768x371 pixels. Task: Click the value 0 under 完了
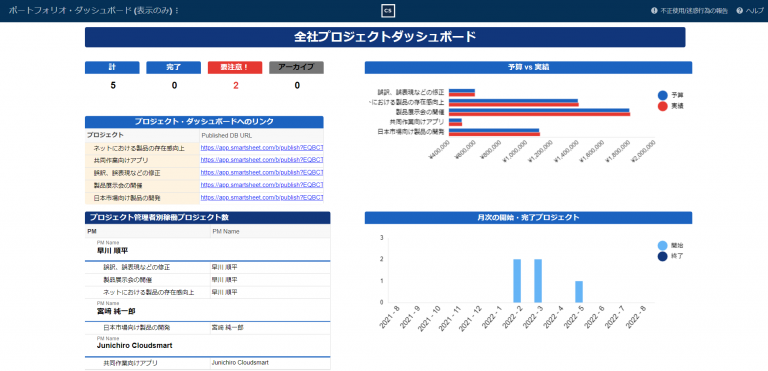(x=174, y=86)
